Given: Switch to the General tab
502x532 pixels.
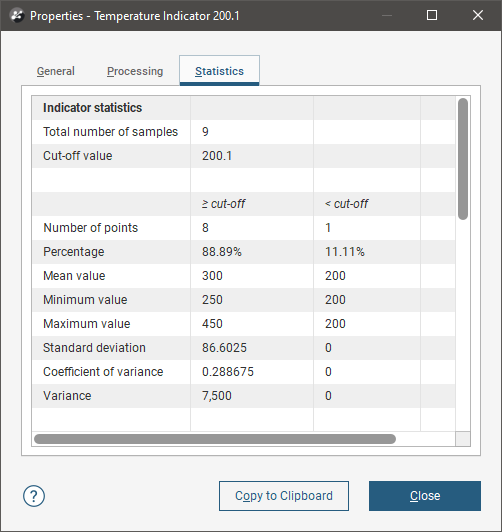Looking at the screenshot, I should pyautogui.click(x=56, y=71).
